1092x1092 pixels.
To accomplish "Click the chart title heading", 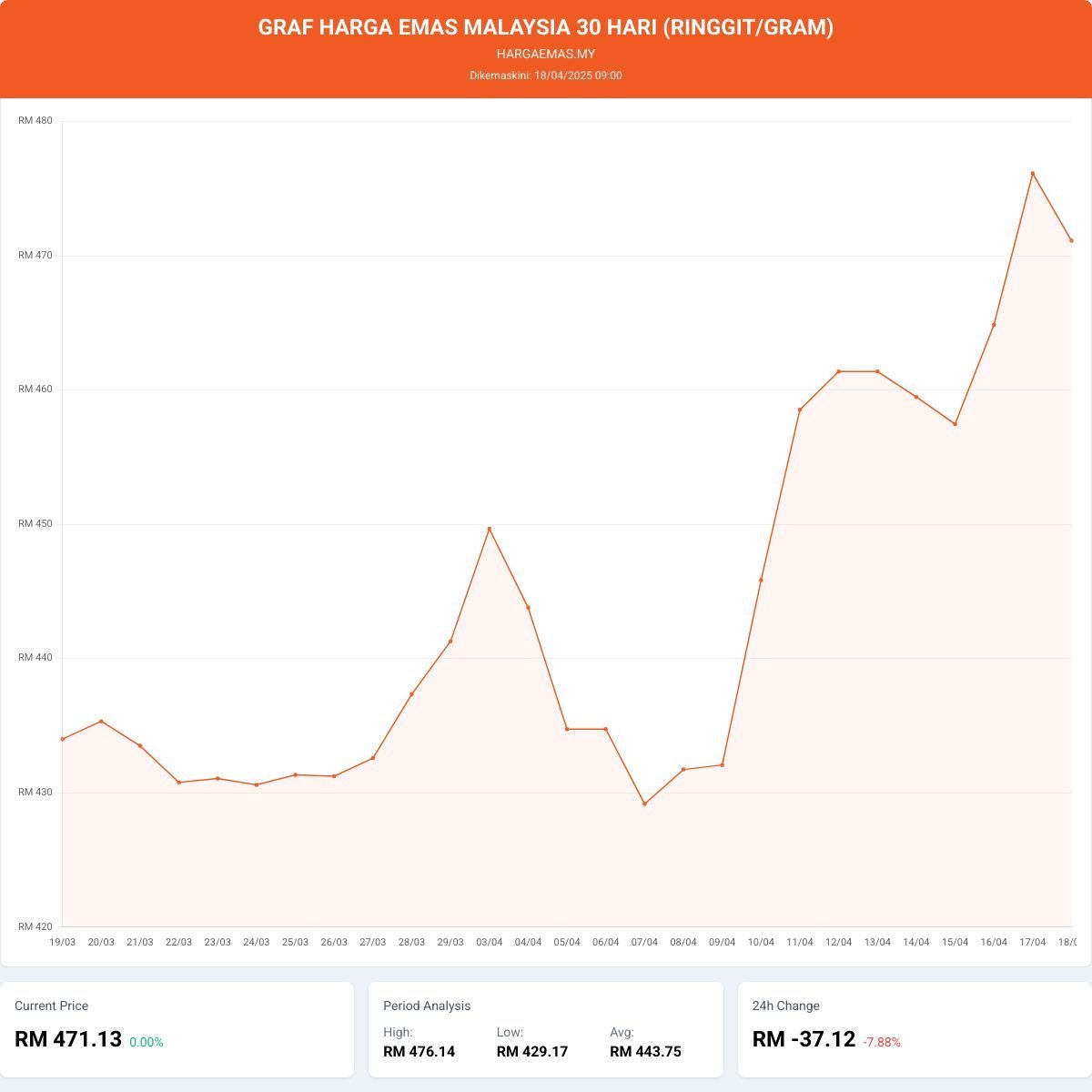I will pyautogui.click(x=546, y=27).
